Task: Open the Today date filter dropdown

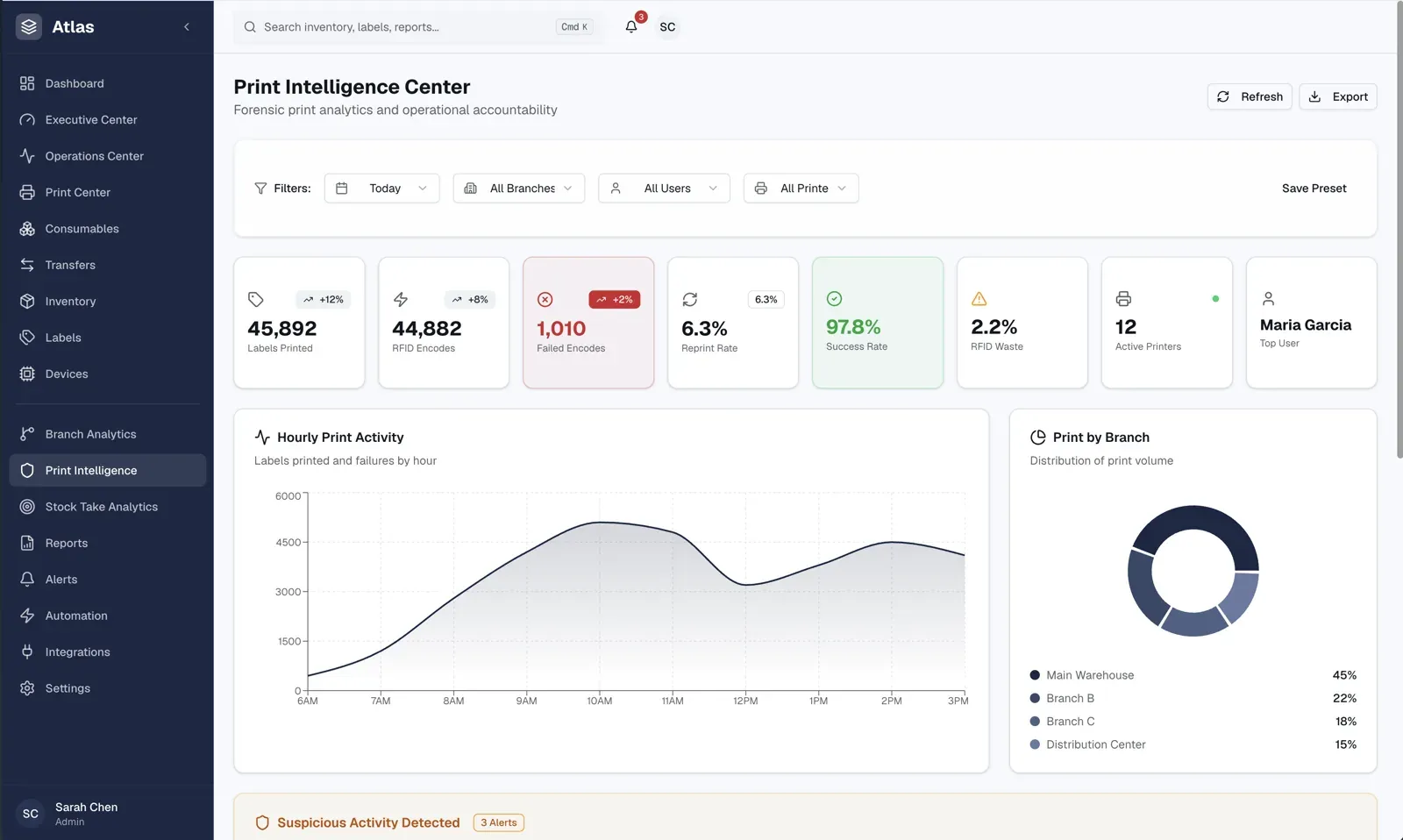Action: click(x=381, y=189)
